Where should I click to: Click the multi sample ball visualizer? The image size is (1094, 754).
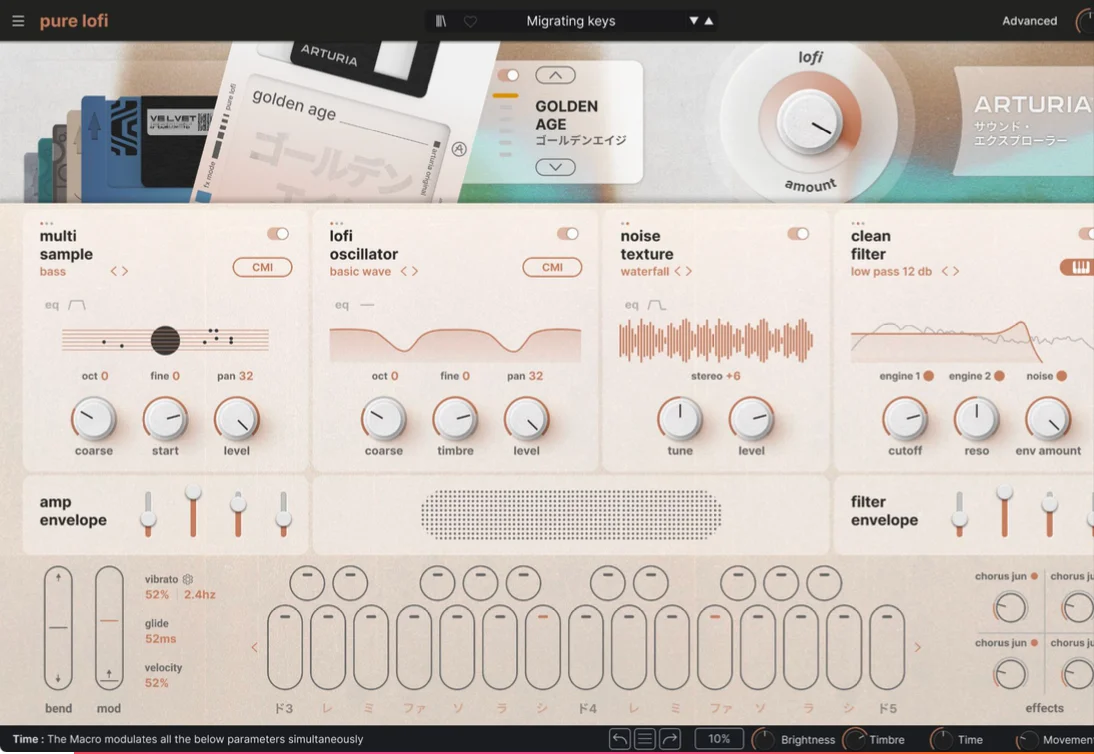coord(165,340)
